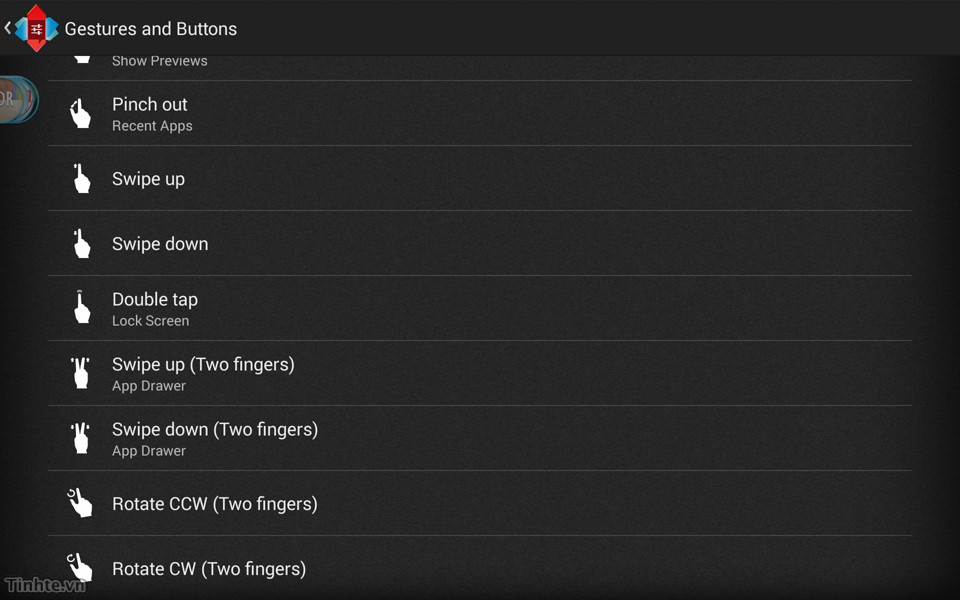Open the Swipe up gesture setting
The width and height of the screenshot is (960, 600).
480,178
